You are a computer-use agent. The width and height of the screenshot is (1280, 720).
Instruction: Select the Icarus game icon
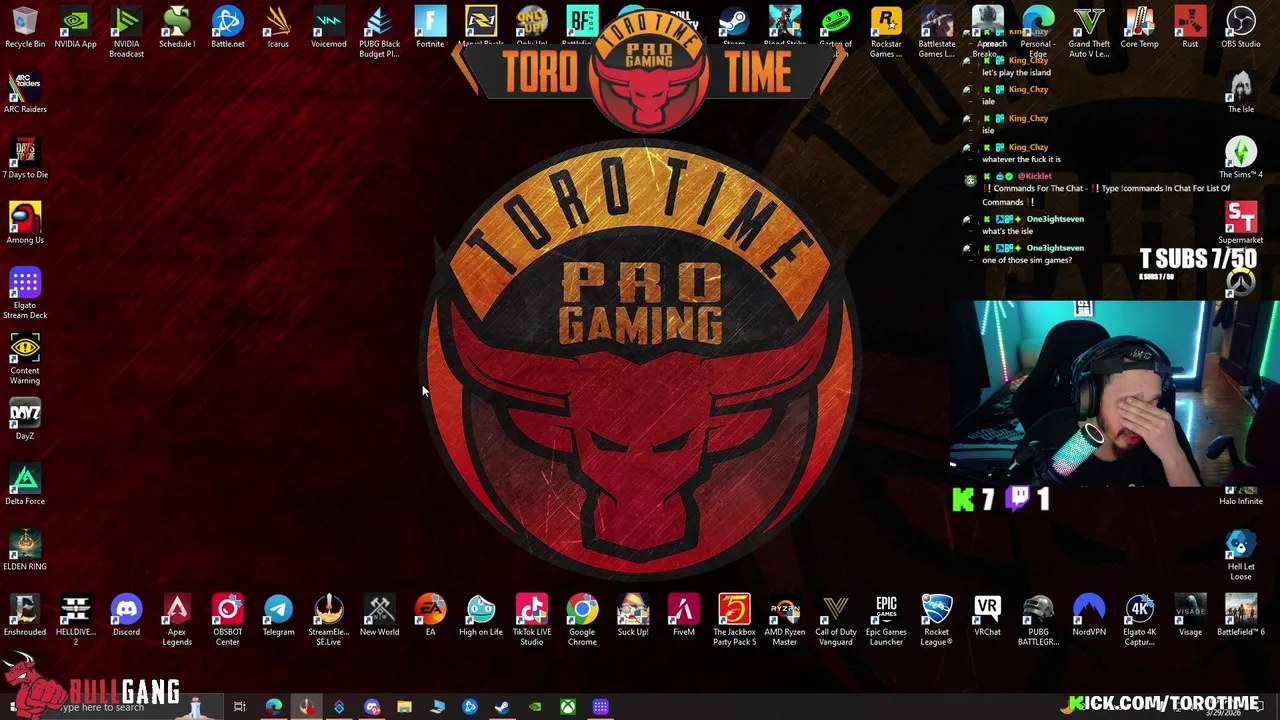tap(278, 28)
